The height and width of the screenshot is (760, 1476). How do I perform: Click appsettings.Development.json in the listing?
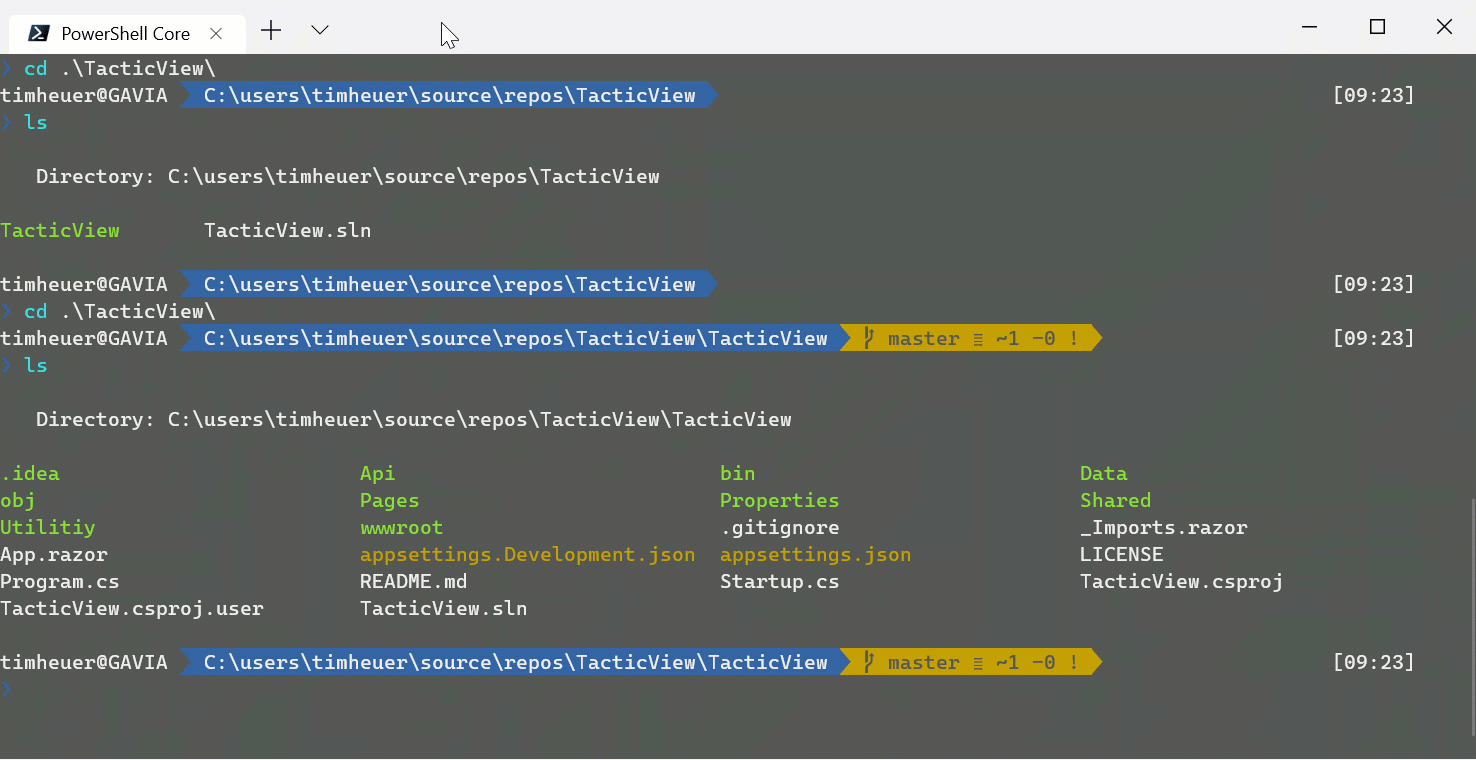[x=527, y=554]
